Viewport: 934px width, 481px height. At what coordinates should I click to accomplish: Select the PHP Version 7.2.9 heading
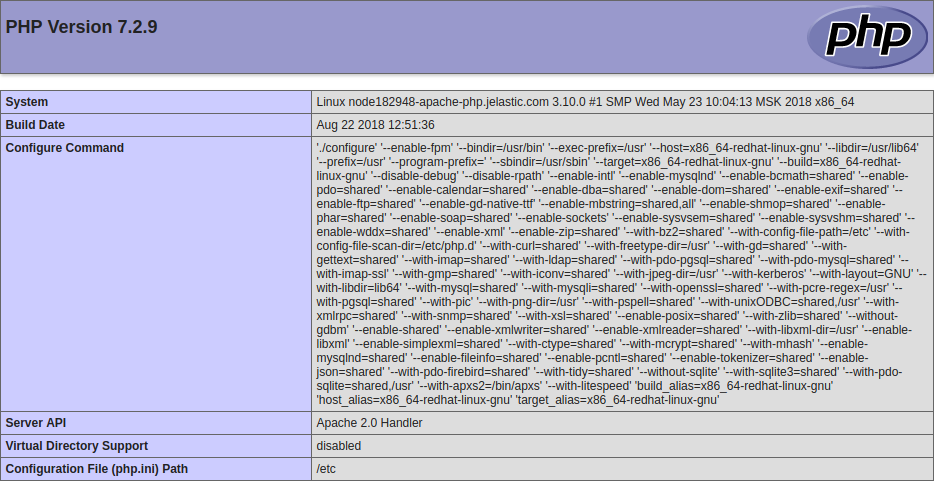(x=82, y=27)
